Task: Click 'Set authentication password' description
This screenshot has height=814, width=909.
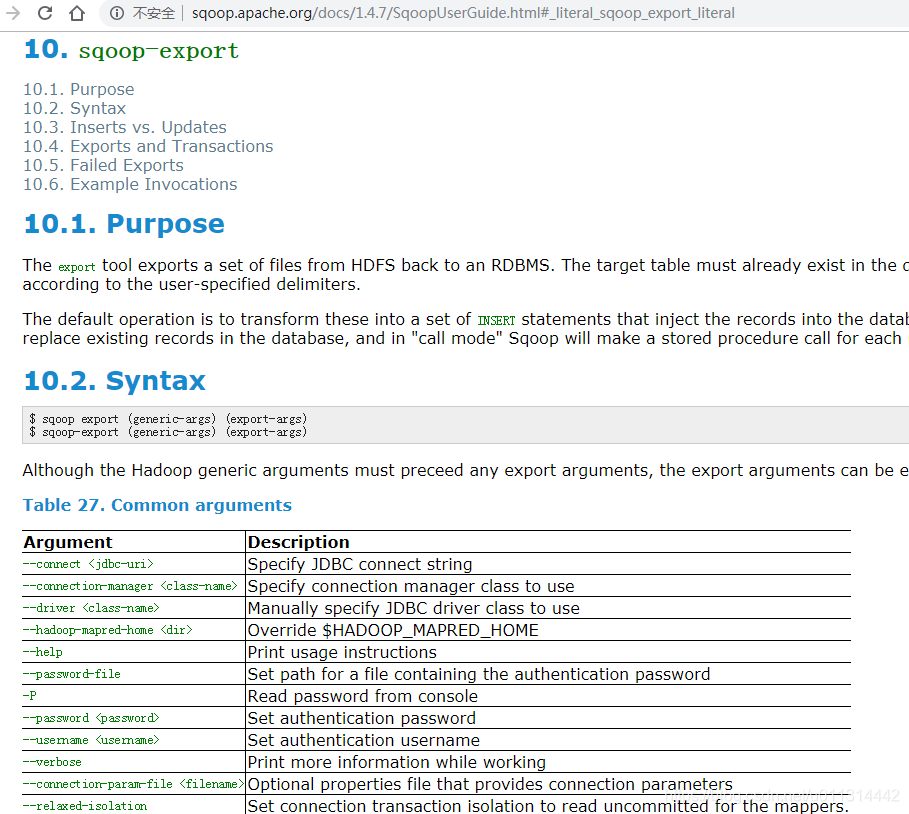Action: point(362,718)
